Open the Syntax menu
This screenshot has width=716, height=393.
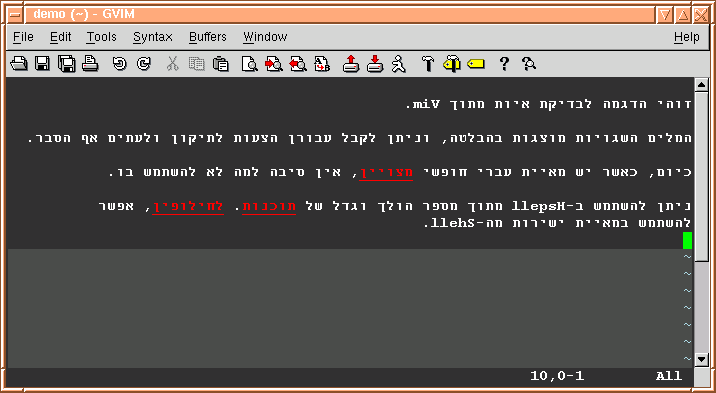coord(153,37)
